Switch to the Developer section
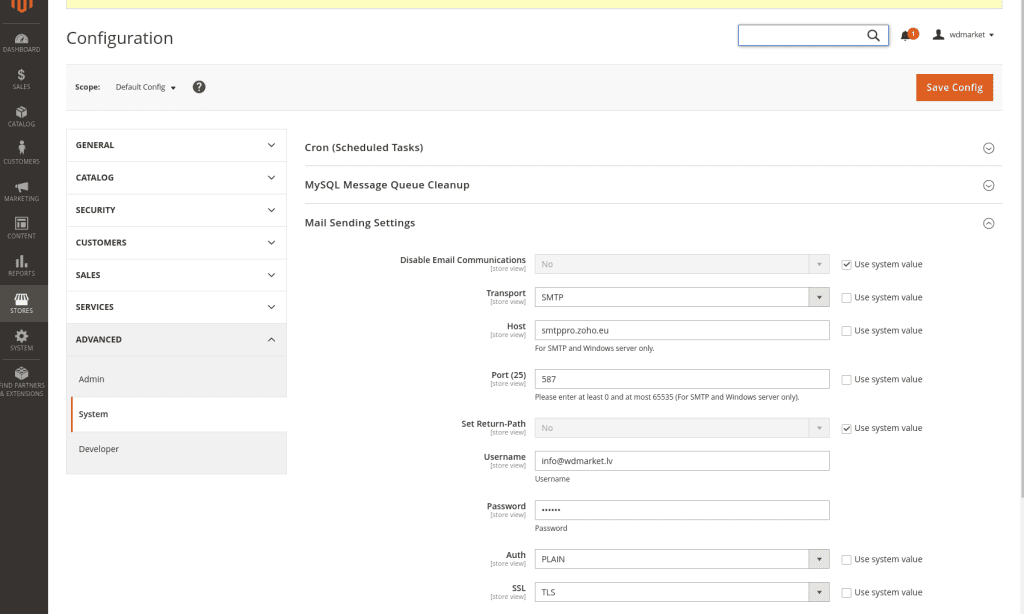Screen dimensions: 1024x614 click(x=98, y=448)
